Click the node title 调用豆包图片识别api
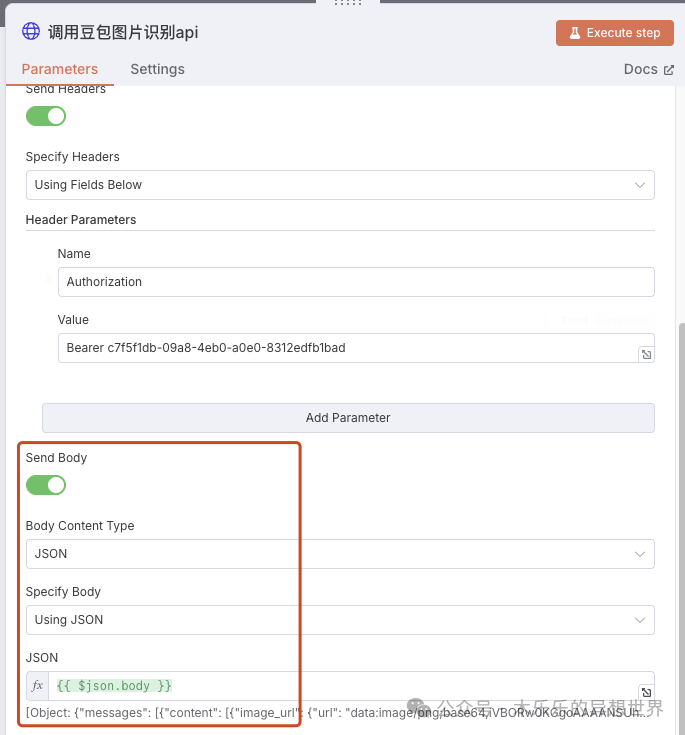685x735 pixels. click(x=123, y=32)
